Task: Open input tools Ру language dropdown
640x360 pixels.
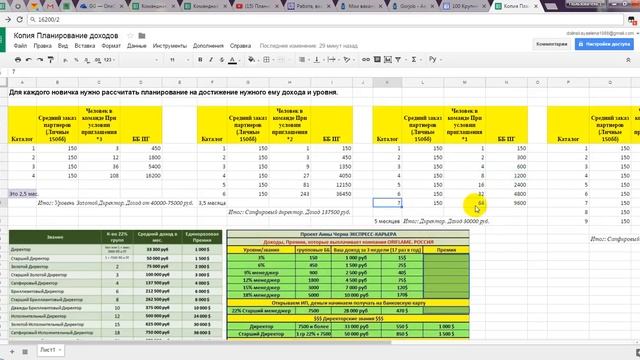Action: point(435,60)
